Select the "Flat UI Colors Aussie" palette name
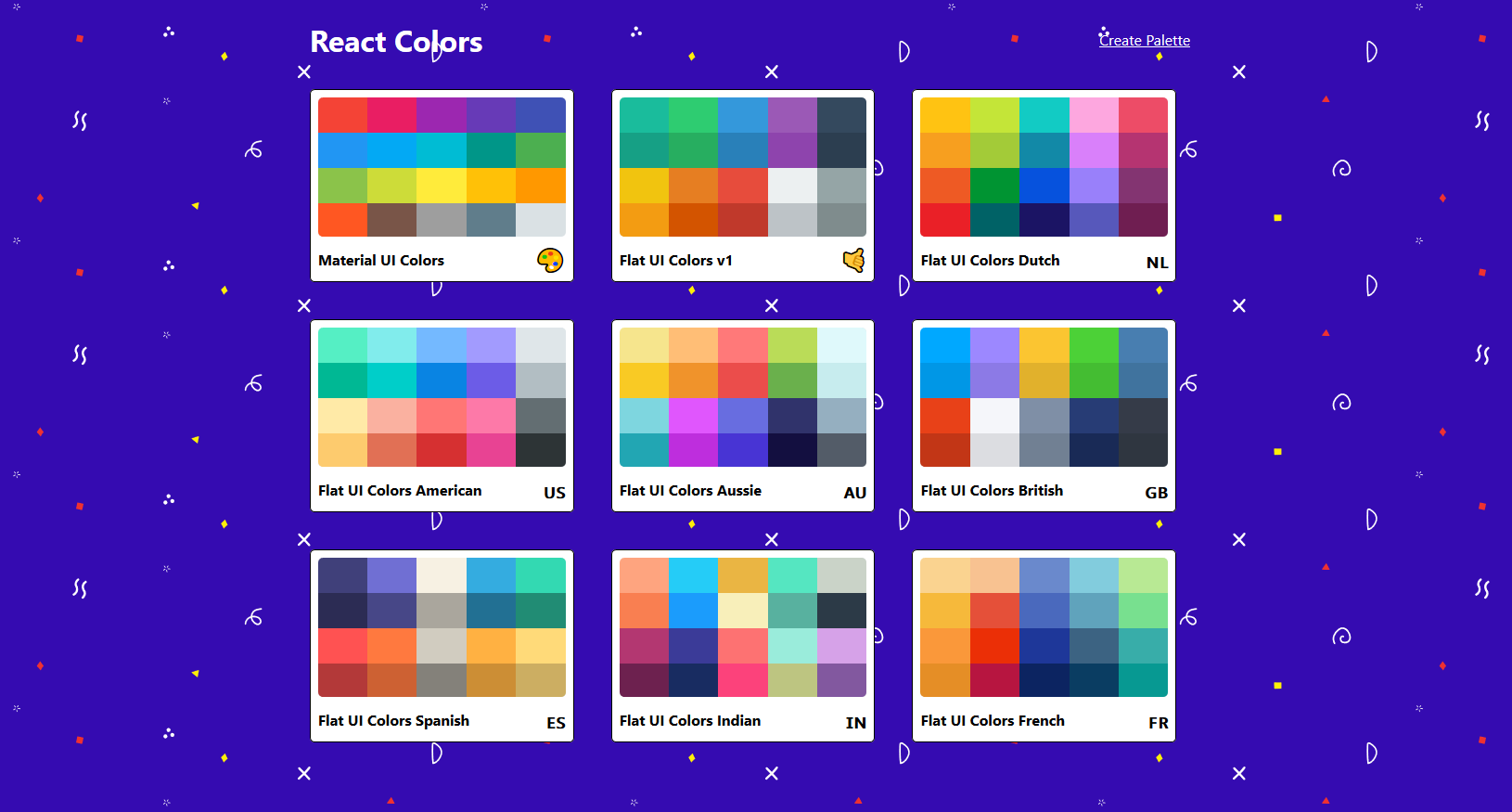This screenshot has height=812, width=1512. [x=690, y=491]
